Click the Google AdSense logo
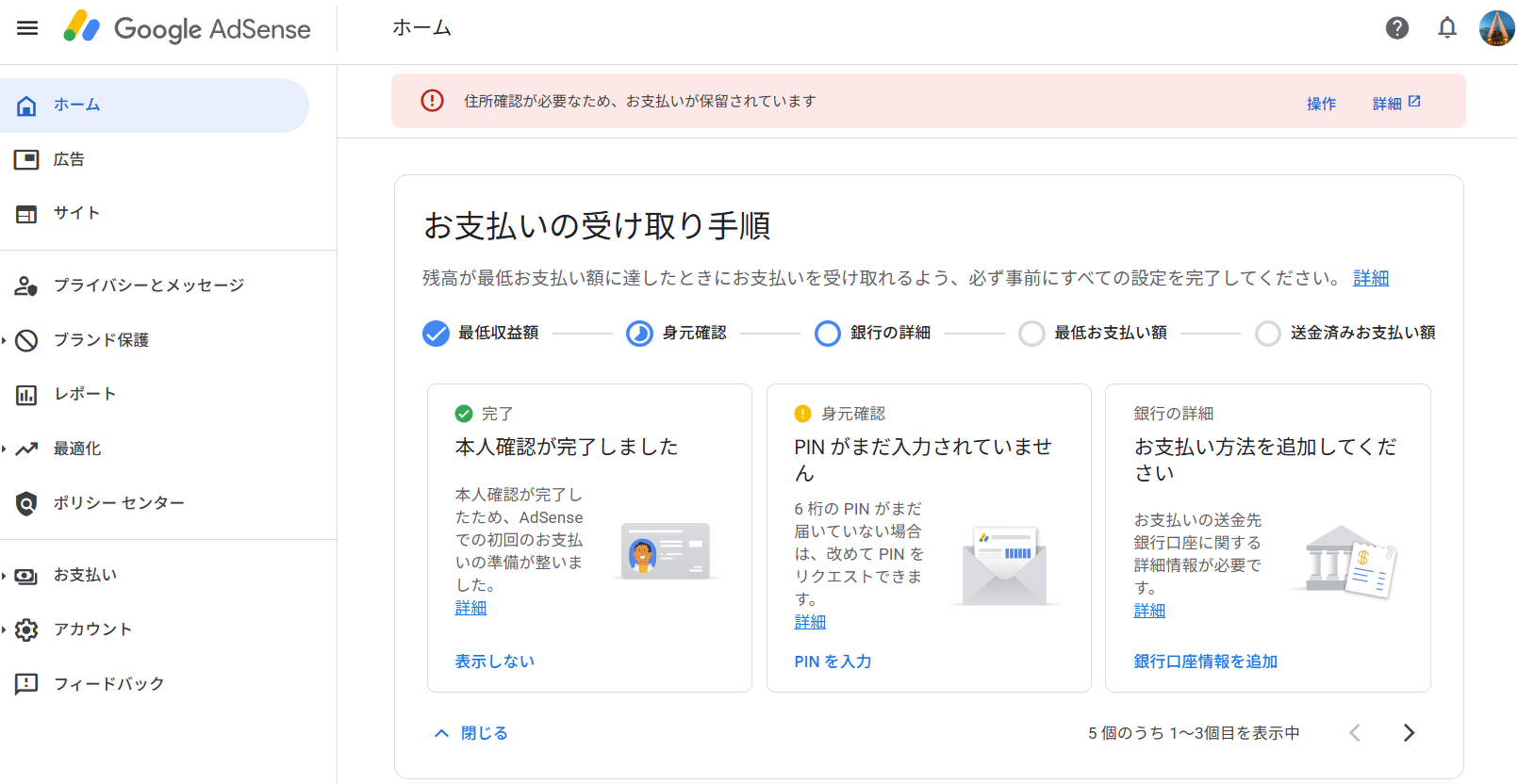1518x784 pixels. coord(187,28)
